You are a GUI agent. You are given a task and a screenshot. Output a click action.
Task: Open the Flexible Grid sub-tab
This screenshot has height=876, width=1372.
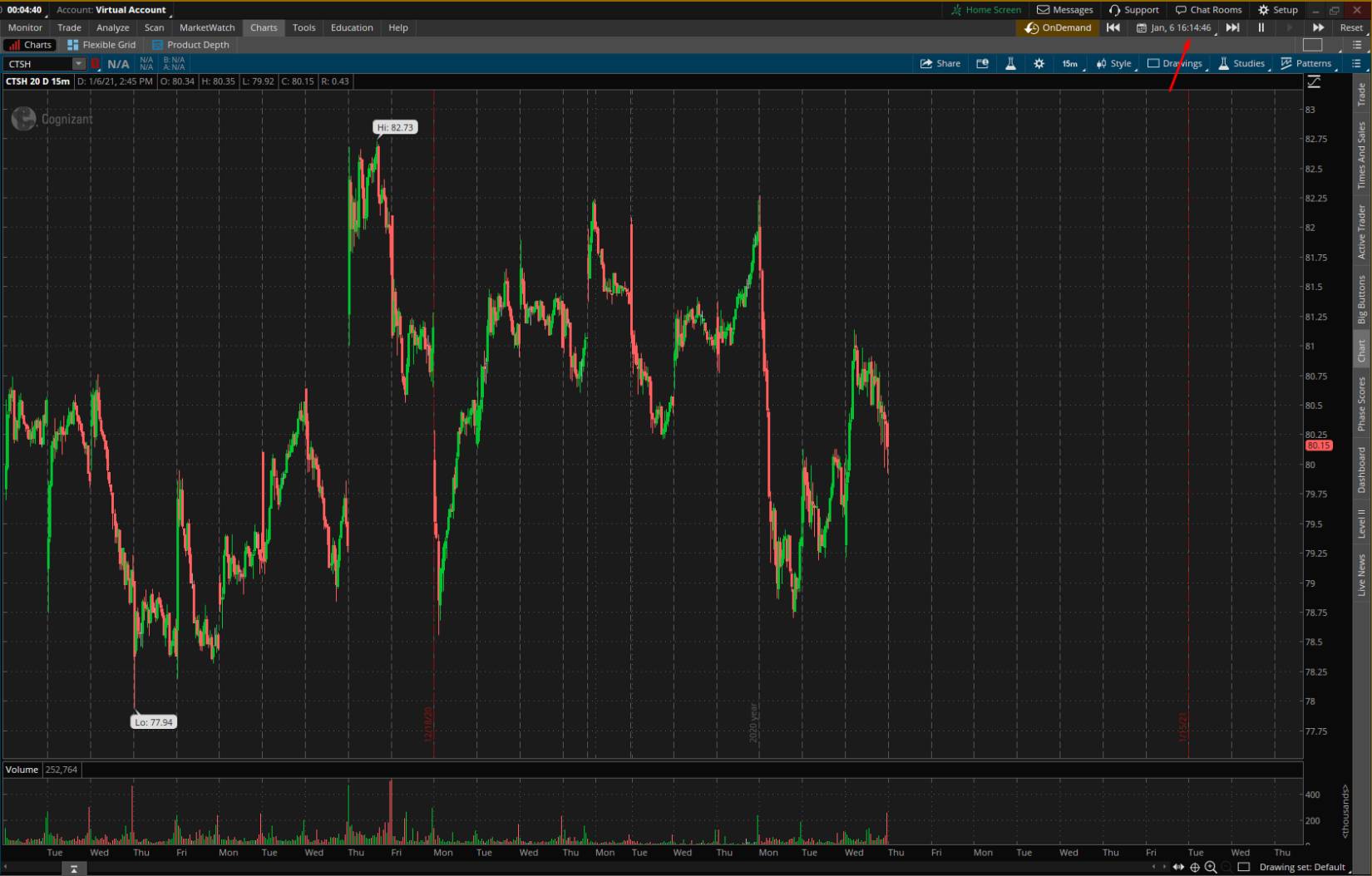101,45
